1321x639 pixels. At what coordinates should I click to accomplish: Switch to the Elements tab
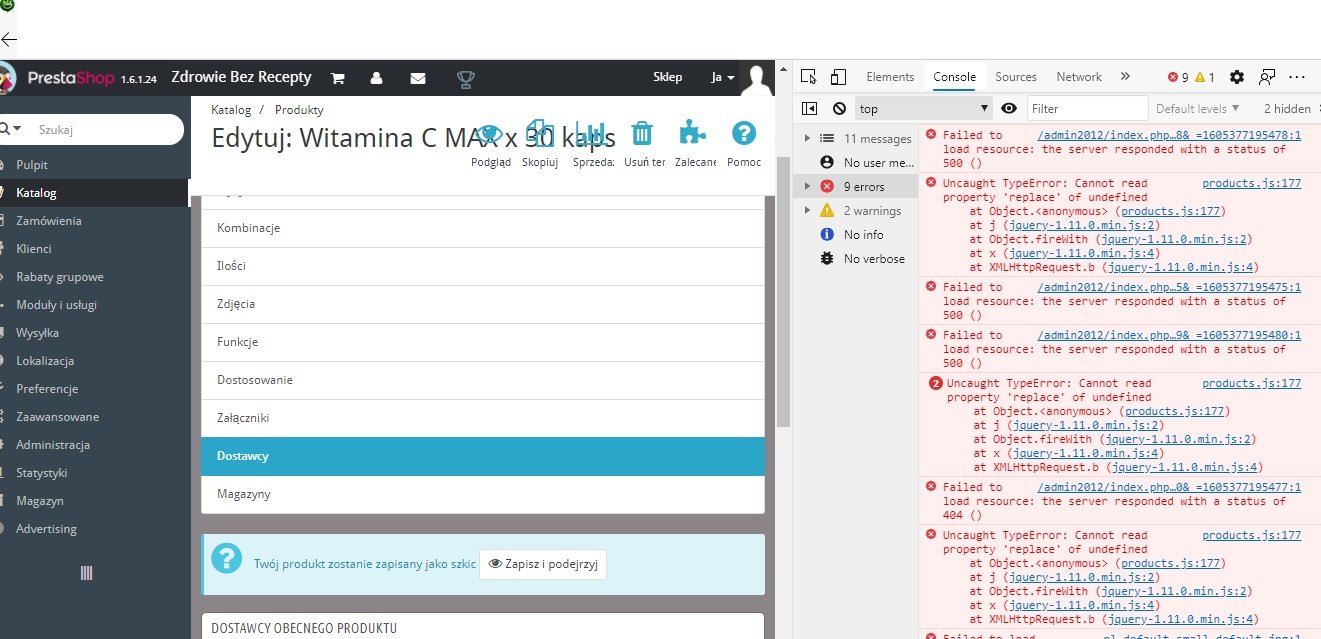(890, 77)
